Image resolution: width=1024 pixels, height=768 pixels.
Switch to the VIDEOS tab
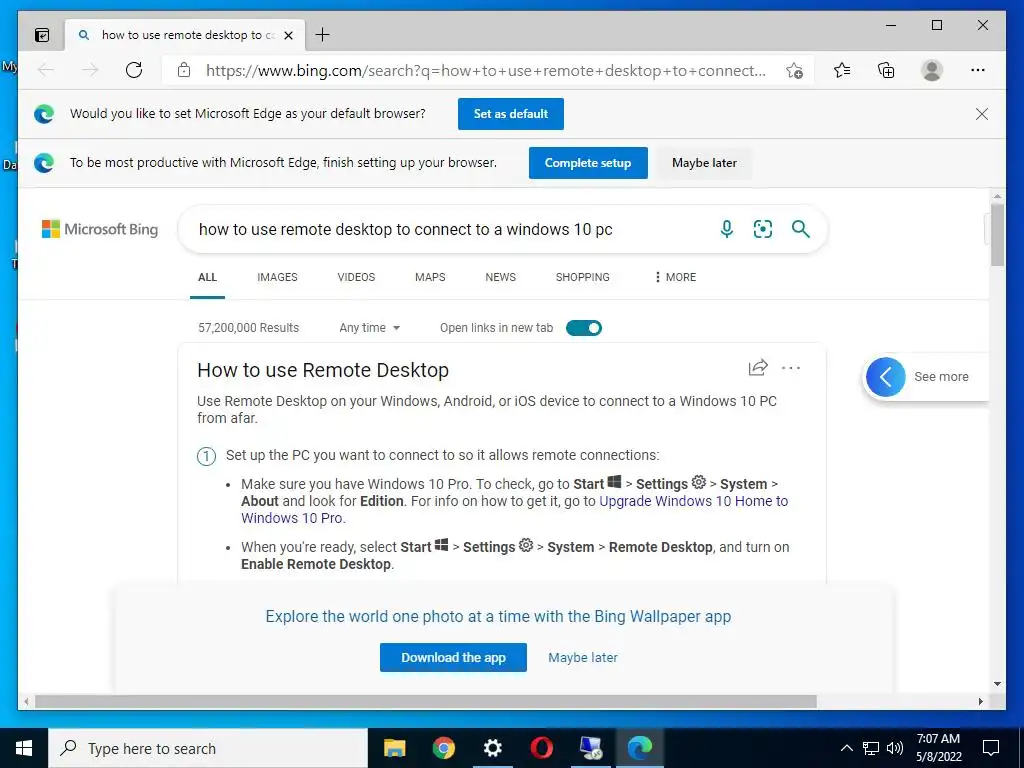click(356, 277)
